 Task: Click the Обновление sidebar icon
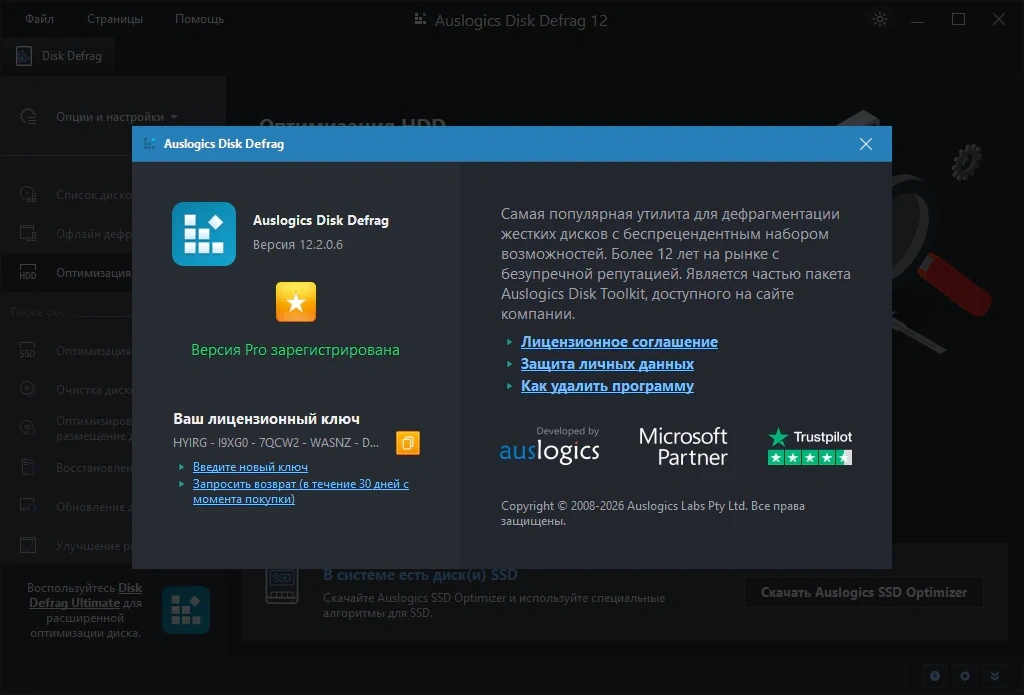(x=27, y=506)
